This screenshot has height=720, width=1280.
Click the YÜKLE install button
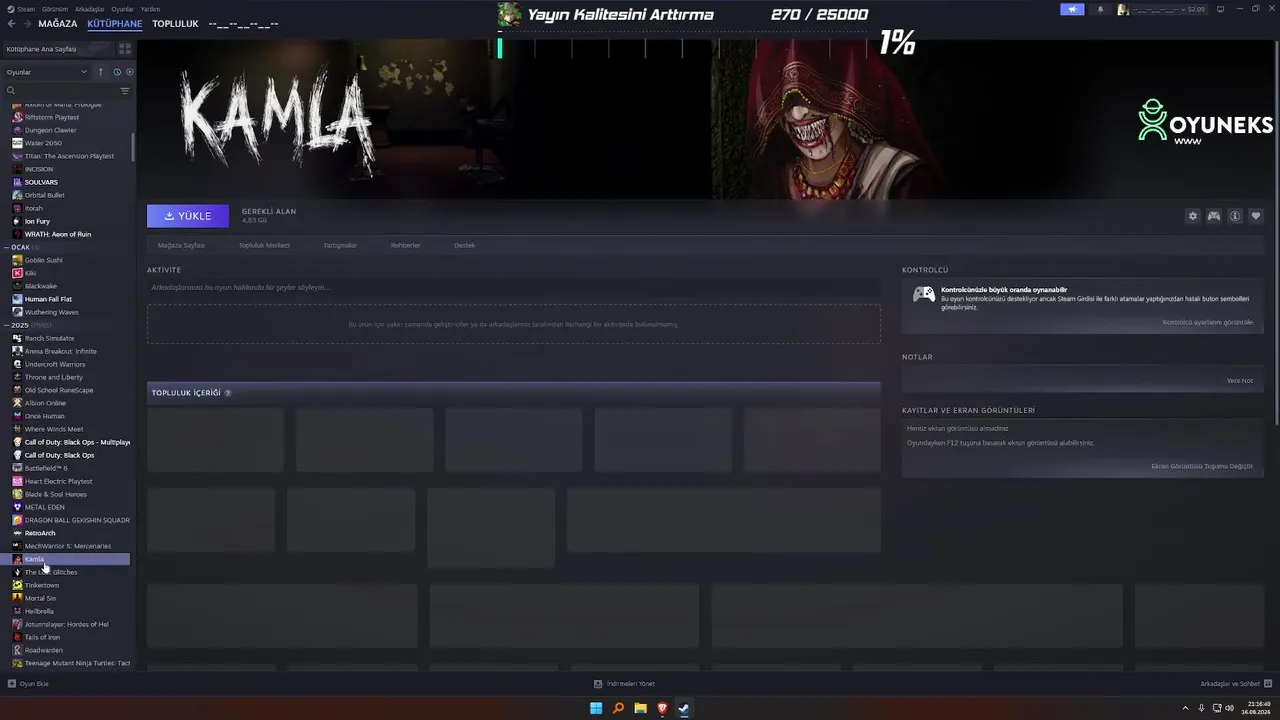tap(188, 216)
